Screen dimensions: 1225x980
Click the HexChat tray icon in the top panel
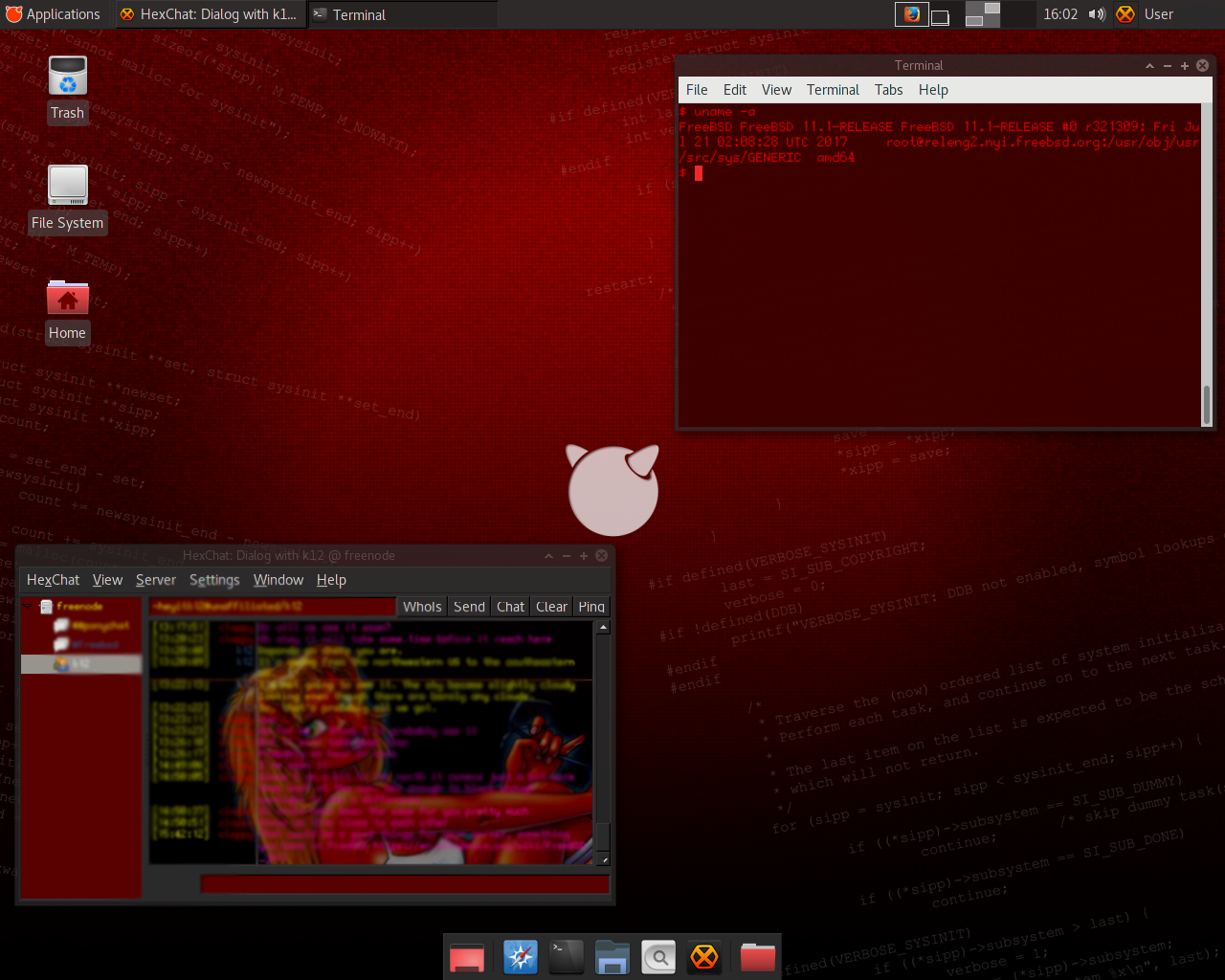pyautogui.click(x=1125, y=14)
